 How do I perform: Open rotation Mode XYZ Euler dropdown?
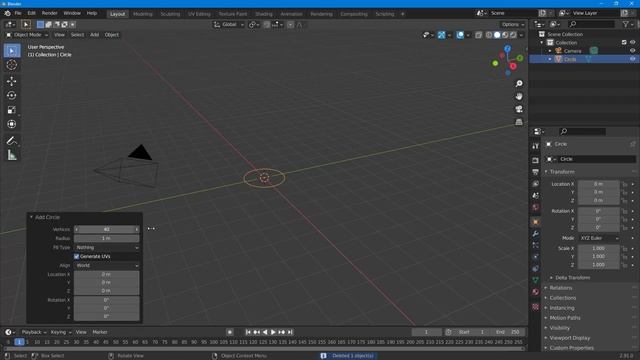click(599, 238)
